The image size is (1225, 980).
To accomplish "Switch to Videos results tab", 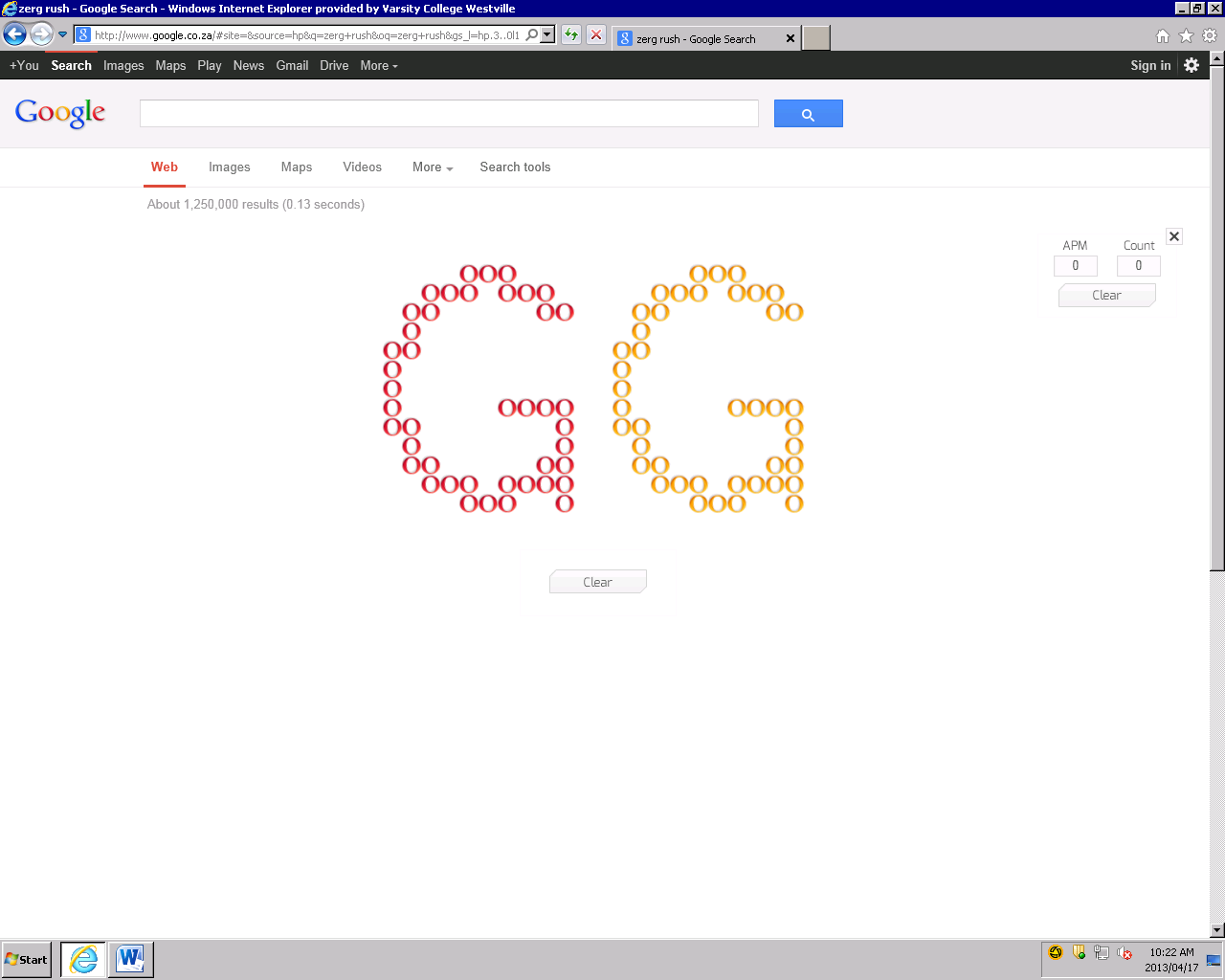I will click(x=363, y=167).
